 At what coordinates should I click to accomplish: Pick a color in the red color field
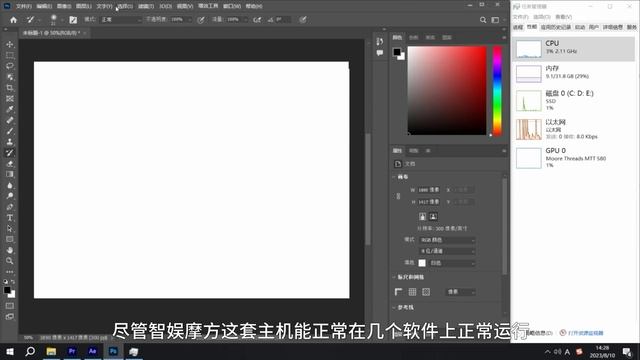coord(447,90)
